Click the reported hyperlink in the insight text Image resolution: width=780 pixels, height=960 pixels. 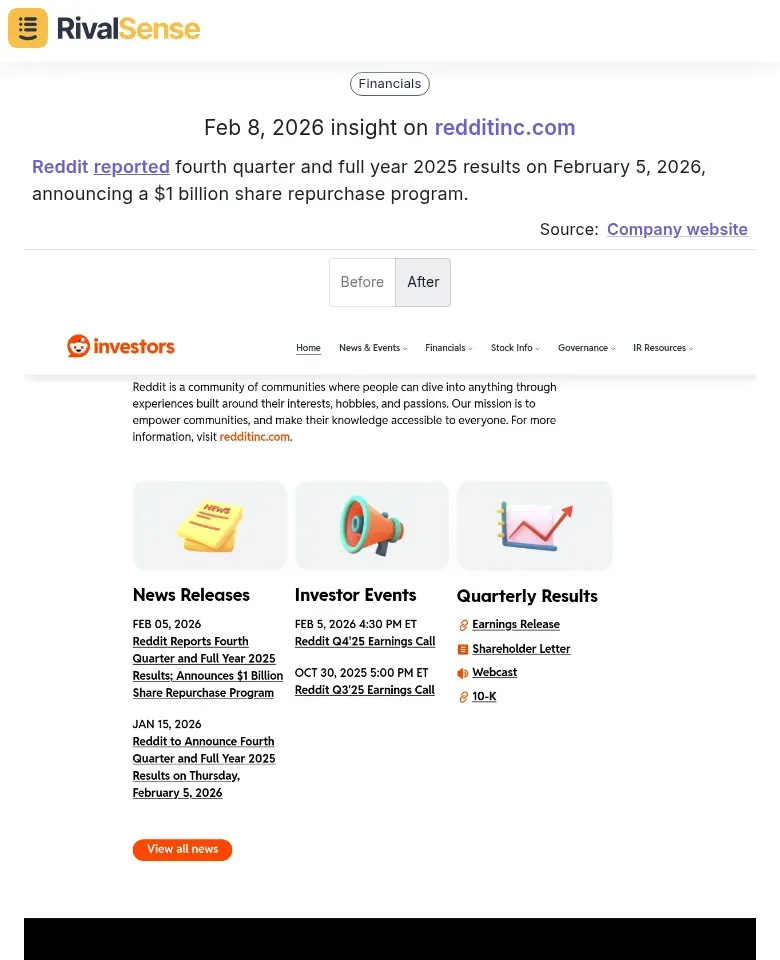point(131,167)
